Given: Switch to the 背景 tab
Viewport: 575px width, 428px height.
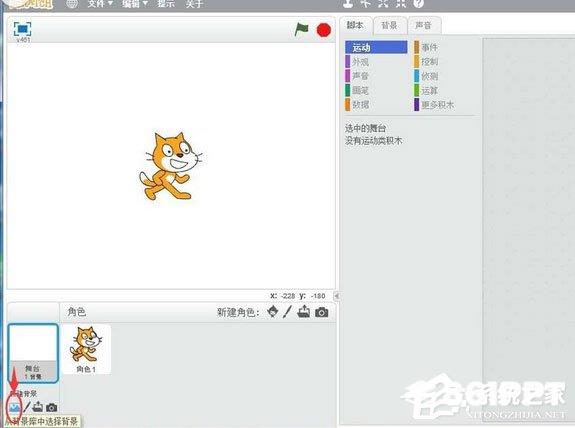Looking at the screenshot, I should click(x=389, y=26).
